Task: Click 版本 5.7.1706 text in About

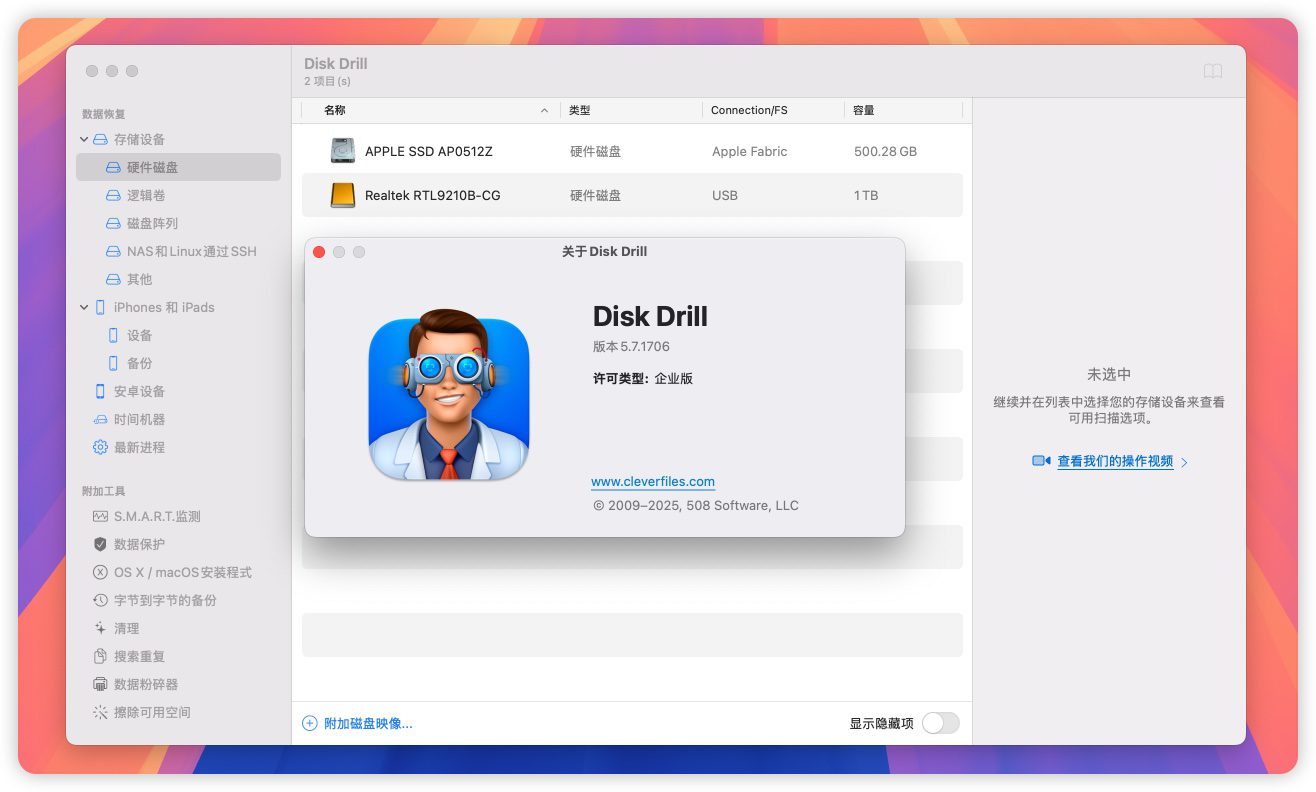Action: coord(631,346)
